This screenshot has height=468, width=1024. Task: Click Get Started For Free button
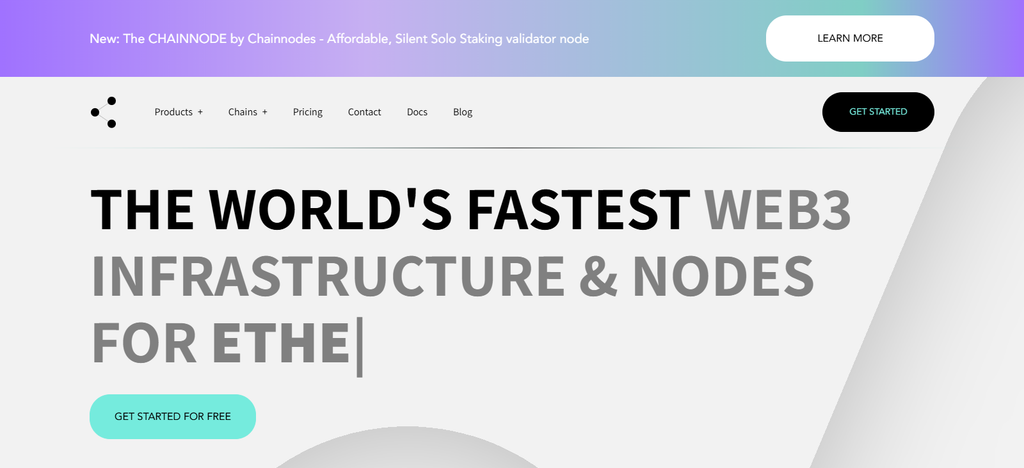coord(172,416)
